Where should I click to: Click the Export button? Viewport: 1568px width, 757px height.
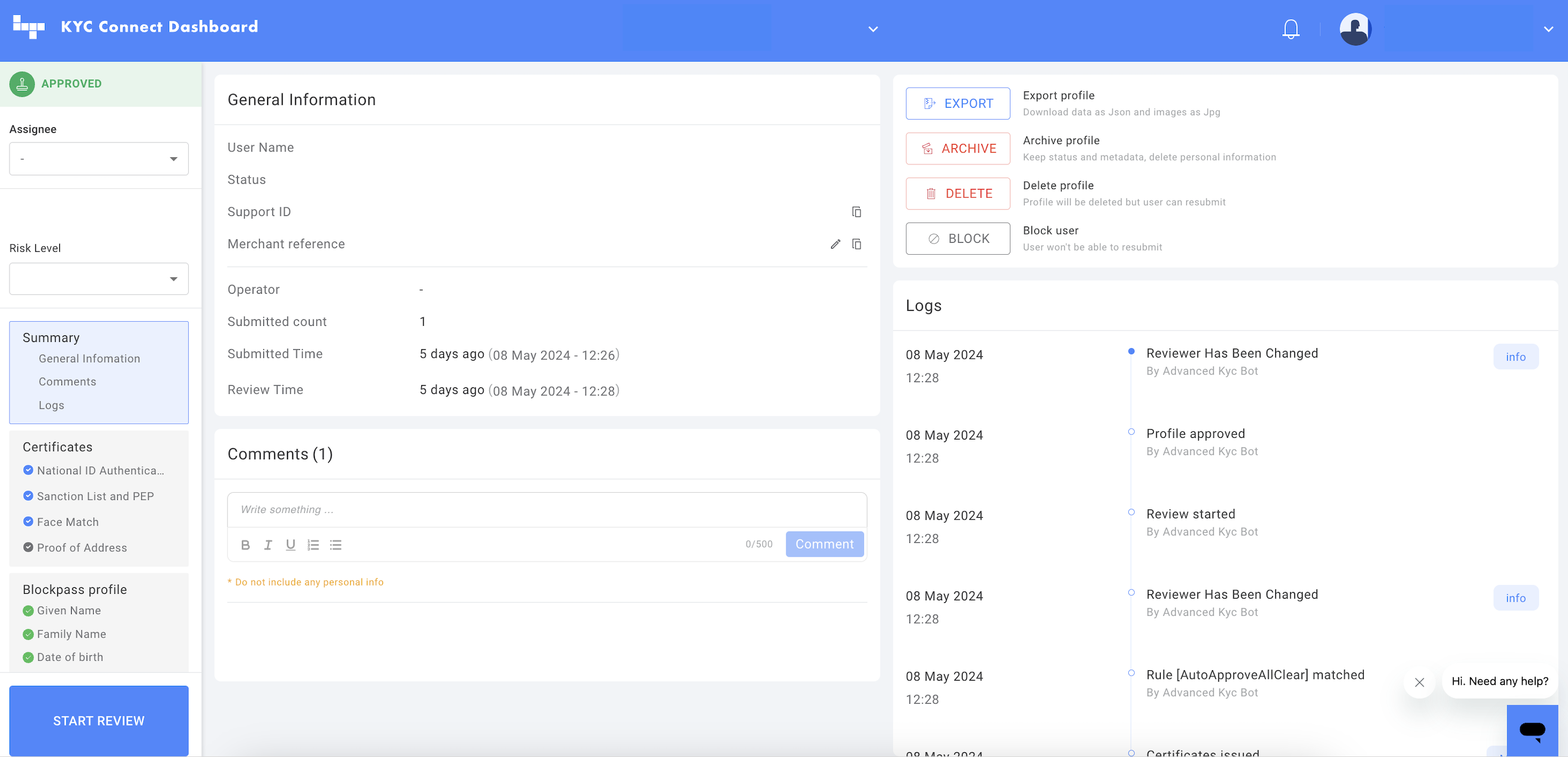click(957, 103)
